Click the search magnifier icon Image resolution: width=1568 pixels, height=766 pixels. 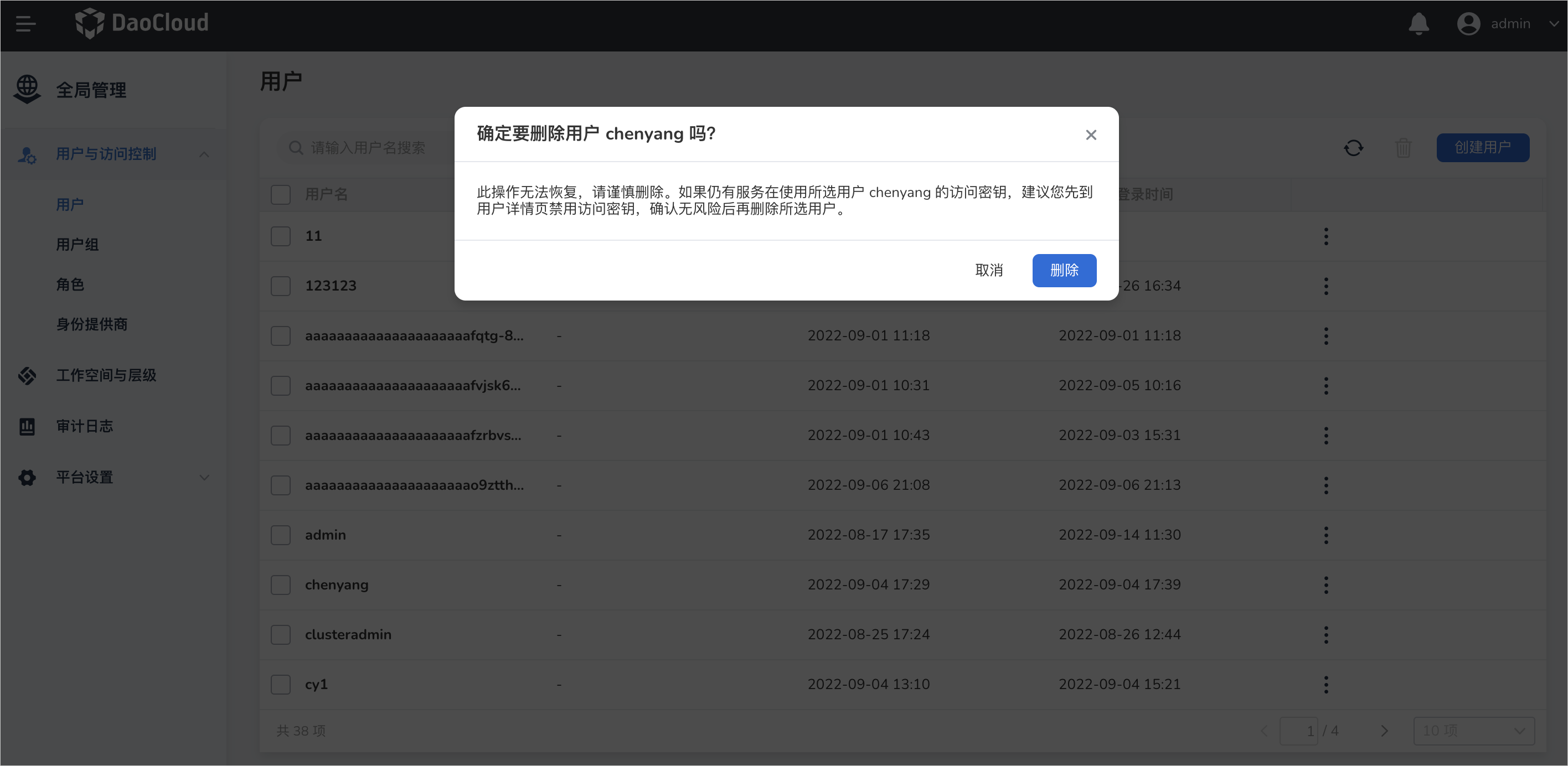tap(296, 148)
